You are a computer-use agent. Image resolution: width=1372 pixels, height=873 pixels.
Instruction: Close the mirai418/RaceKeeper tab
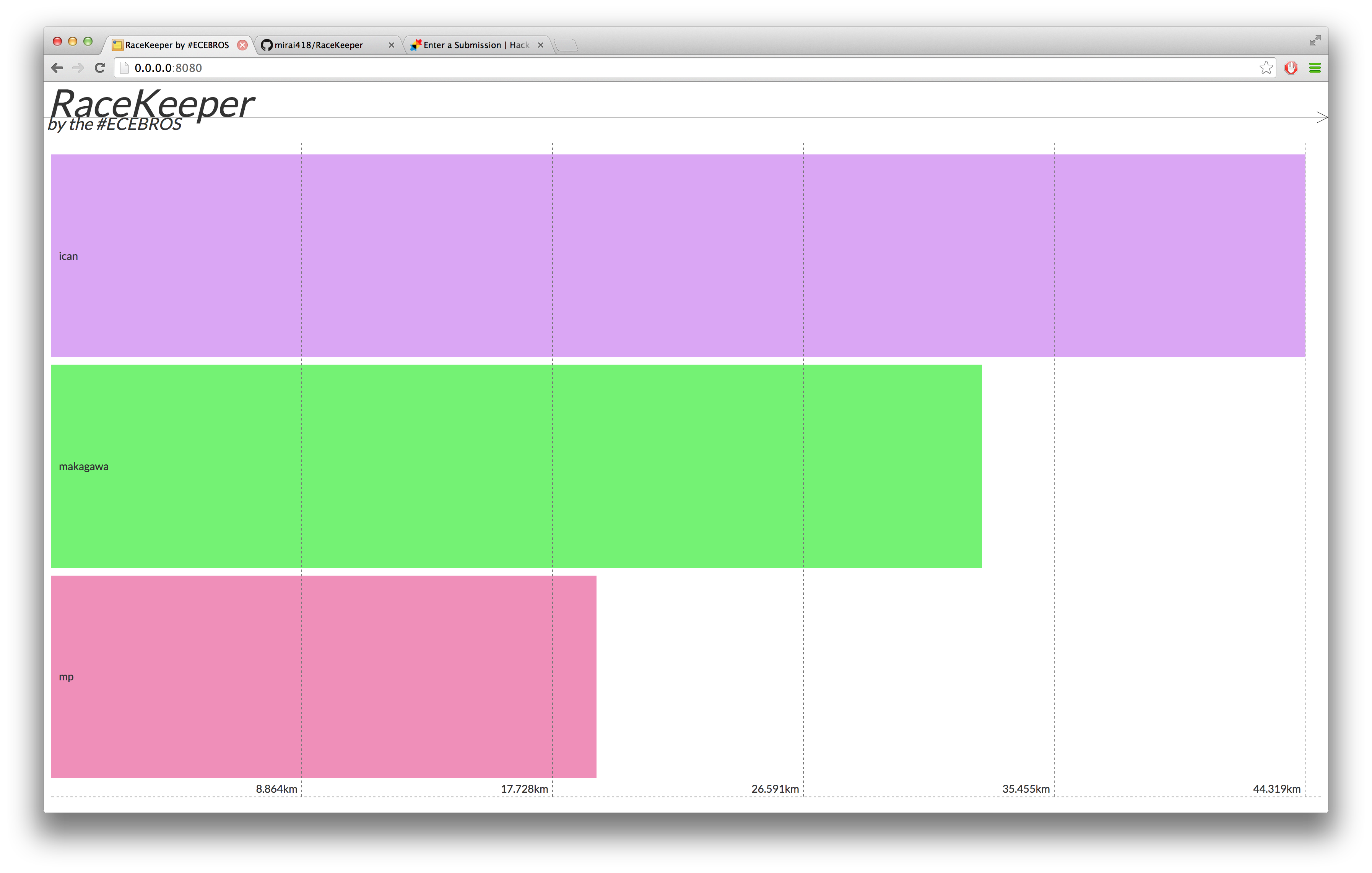click(x=392, y=45)
